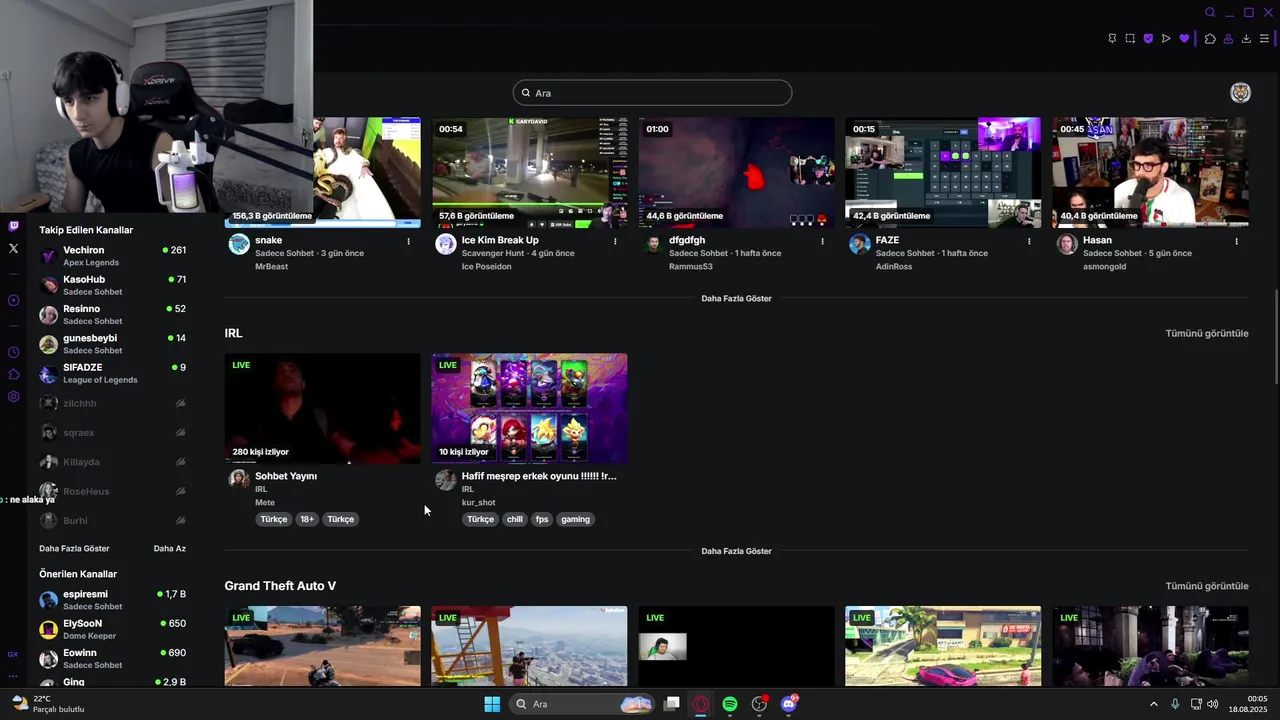Open gunesbeybi channel row

point(112,344)
